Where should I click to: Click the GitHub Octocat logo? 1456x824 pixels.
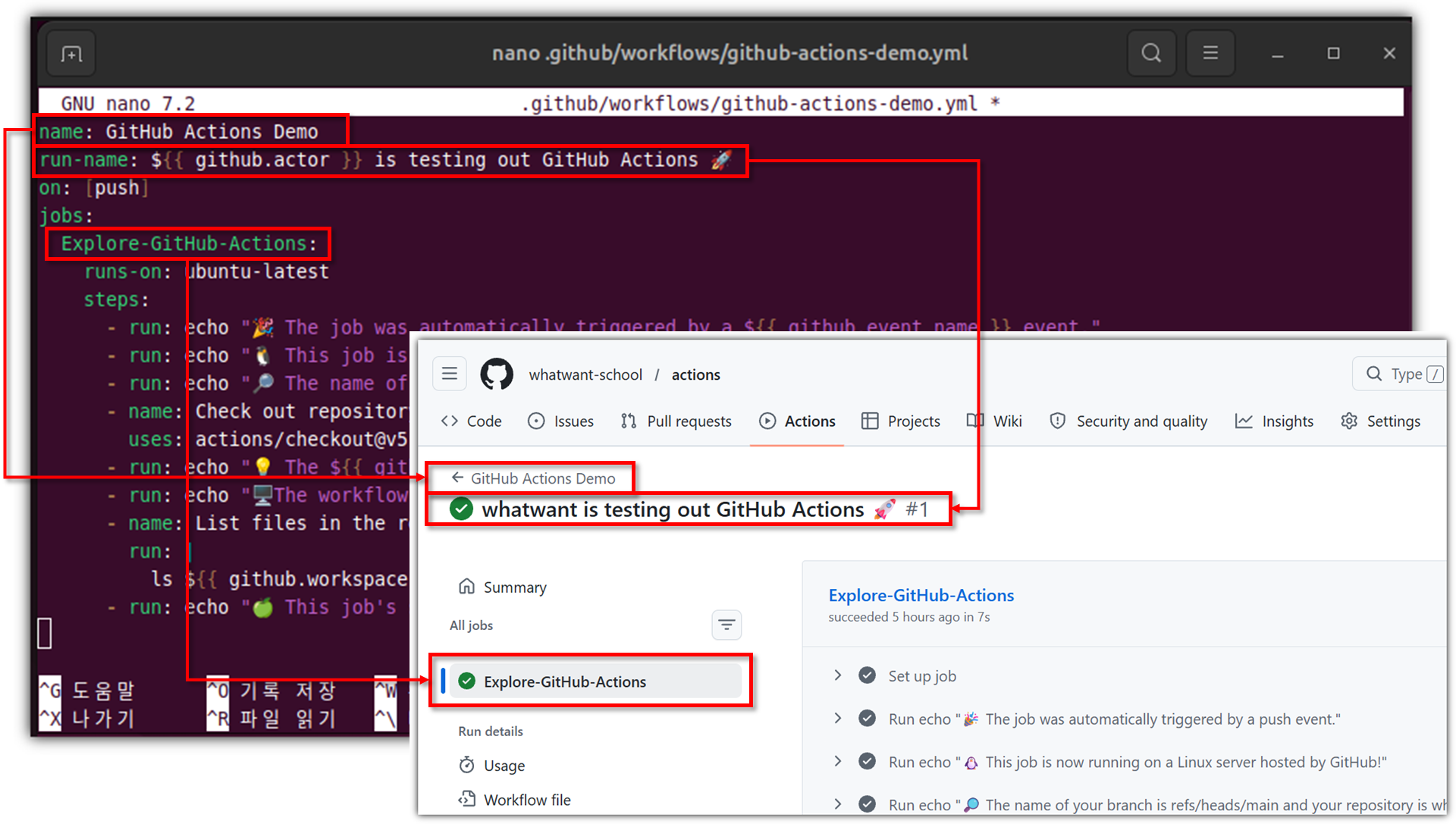[x=497, y=374]
